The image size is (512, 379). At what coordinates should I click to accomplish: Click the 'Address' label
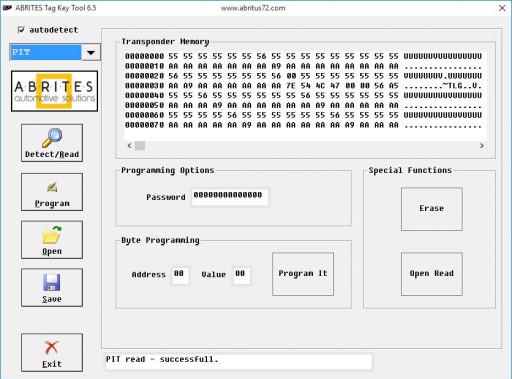(x=149, y=275)
